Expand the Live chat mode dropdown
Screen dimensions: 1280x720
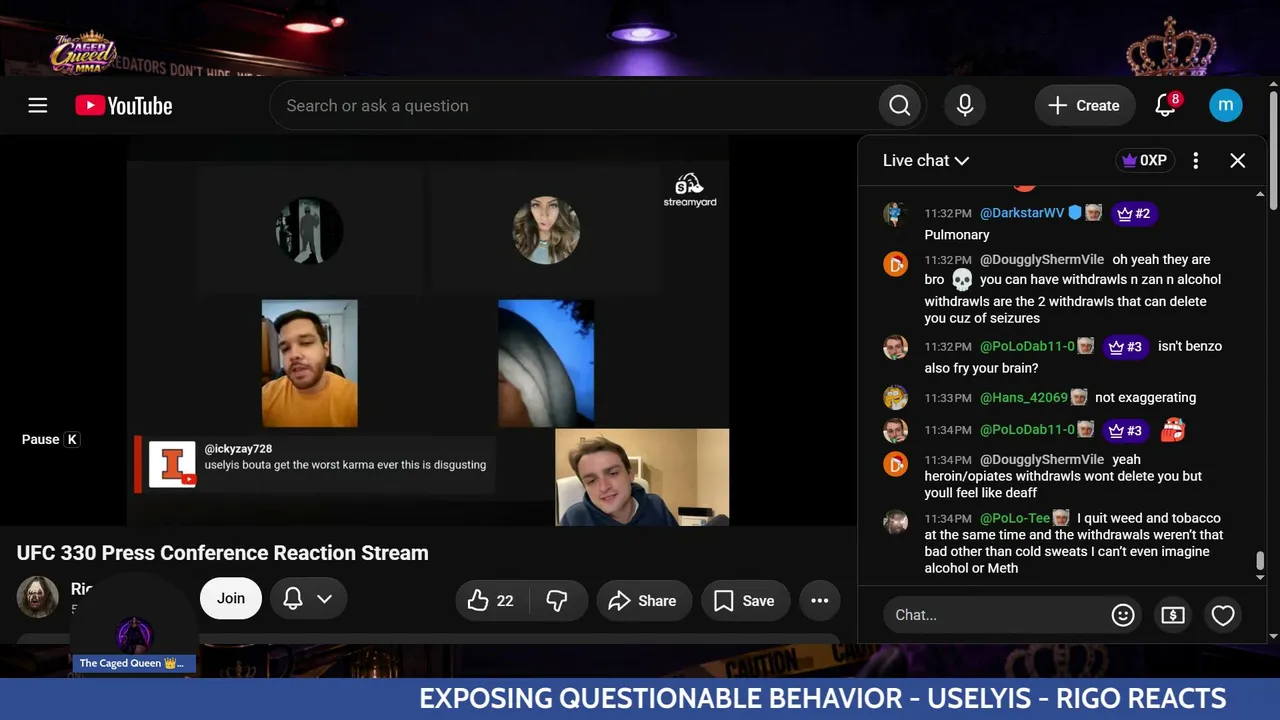coord(926,160)
